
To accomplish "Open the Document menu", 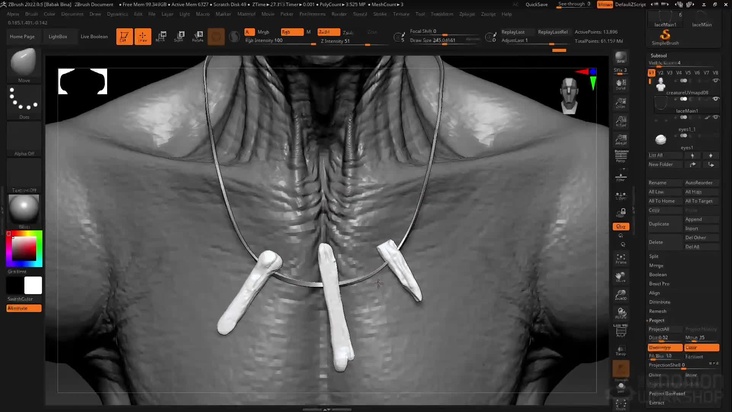I will point(72,14).
